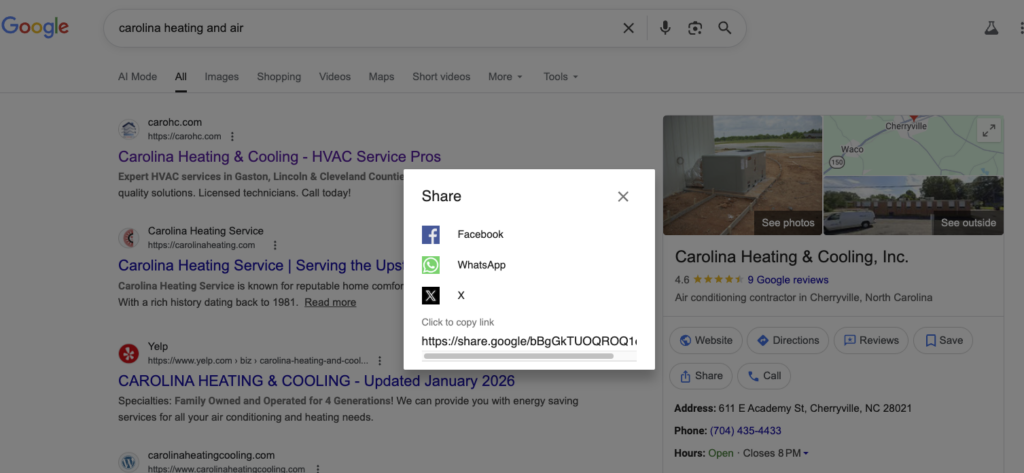Open the 9 Google reviews link

pos(787,280)
